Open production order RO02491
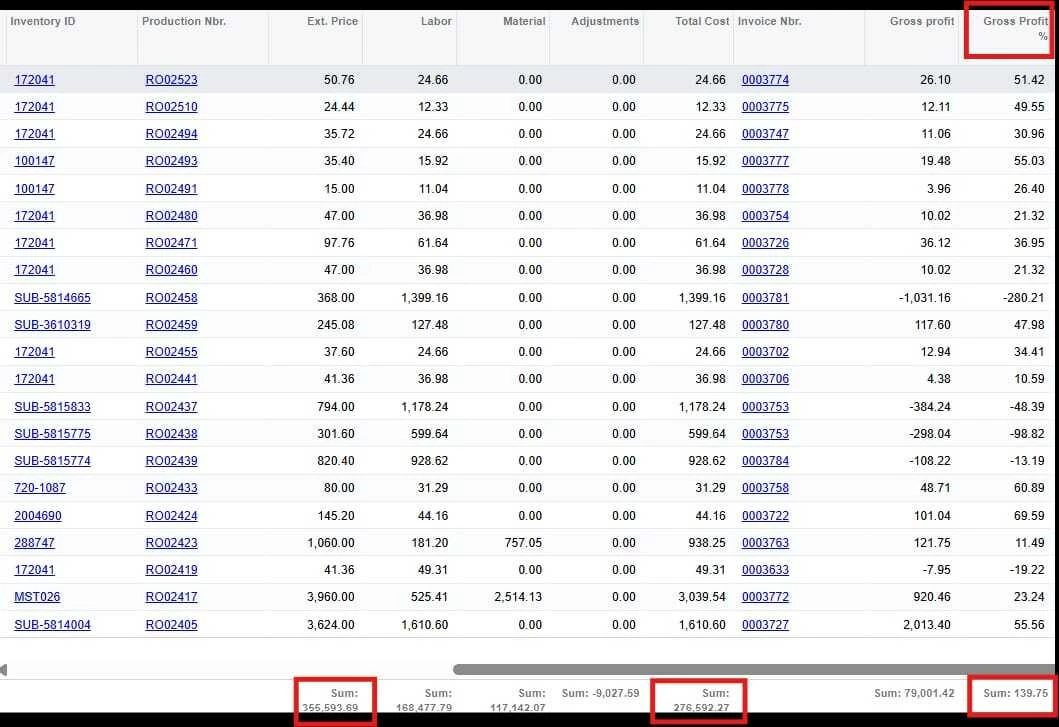 click(x=172, y=189)
